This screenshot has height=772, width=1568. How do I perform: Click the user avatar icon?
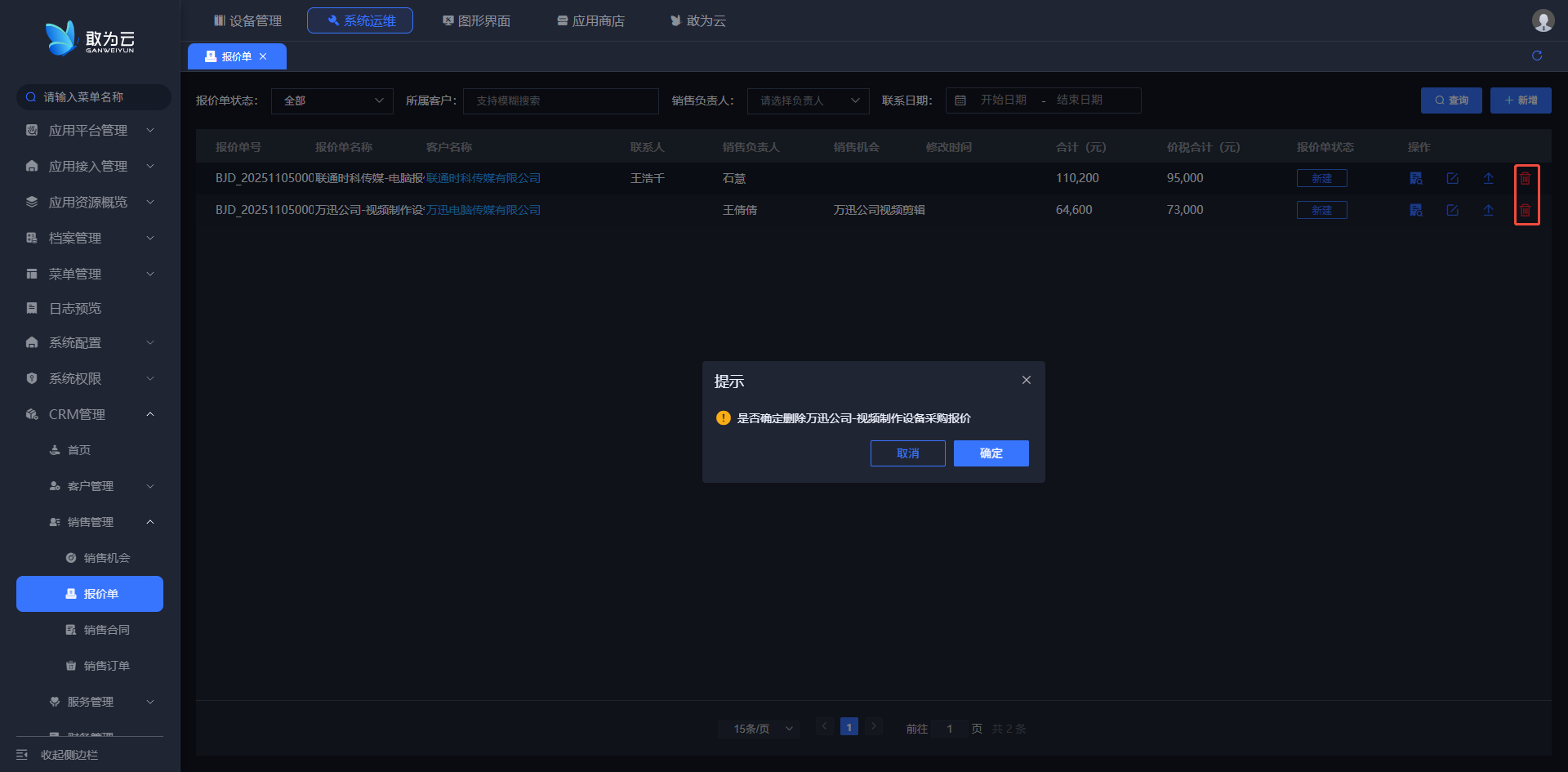click(x=1542, y=20)
